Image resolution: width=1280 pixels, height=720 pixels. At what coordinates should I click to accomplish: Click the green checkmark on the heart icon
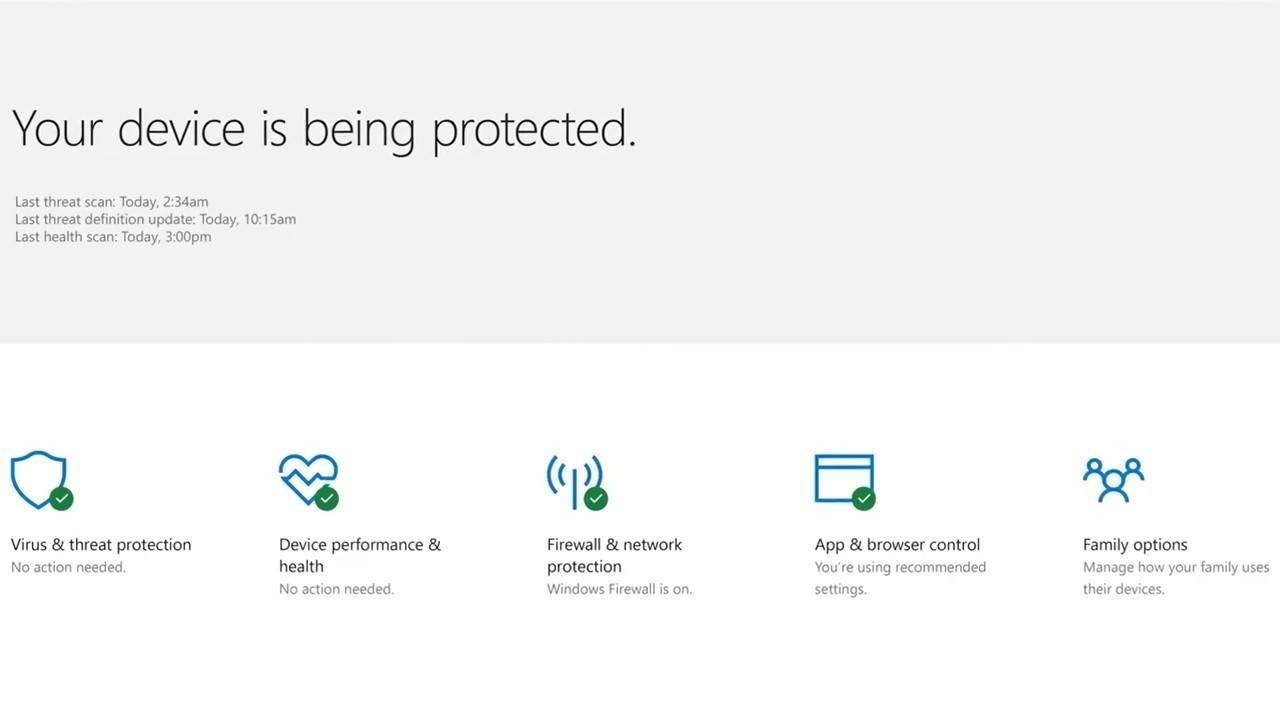327,498
